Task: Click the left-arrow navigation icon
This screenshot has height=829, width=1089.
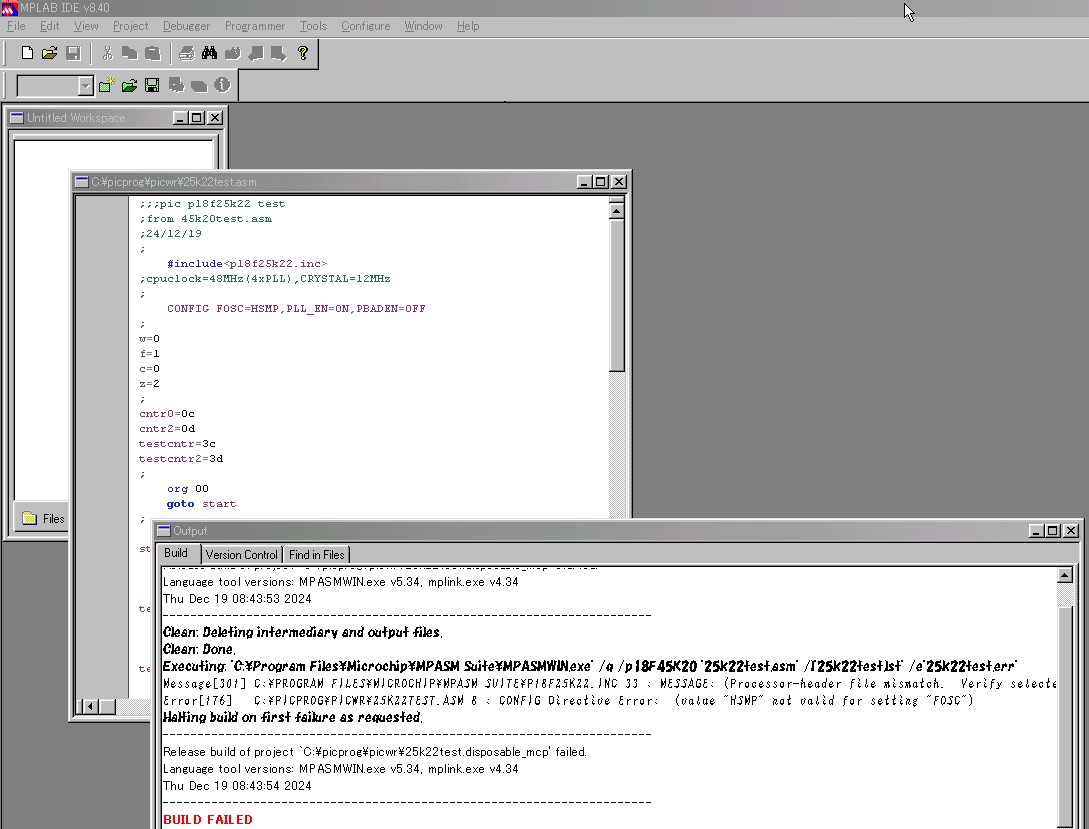Action: point(256,53)
